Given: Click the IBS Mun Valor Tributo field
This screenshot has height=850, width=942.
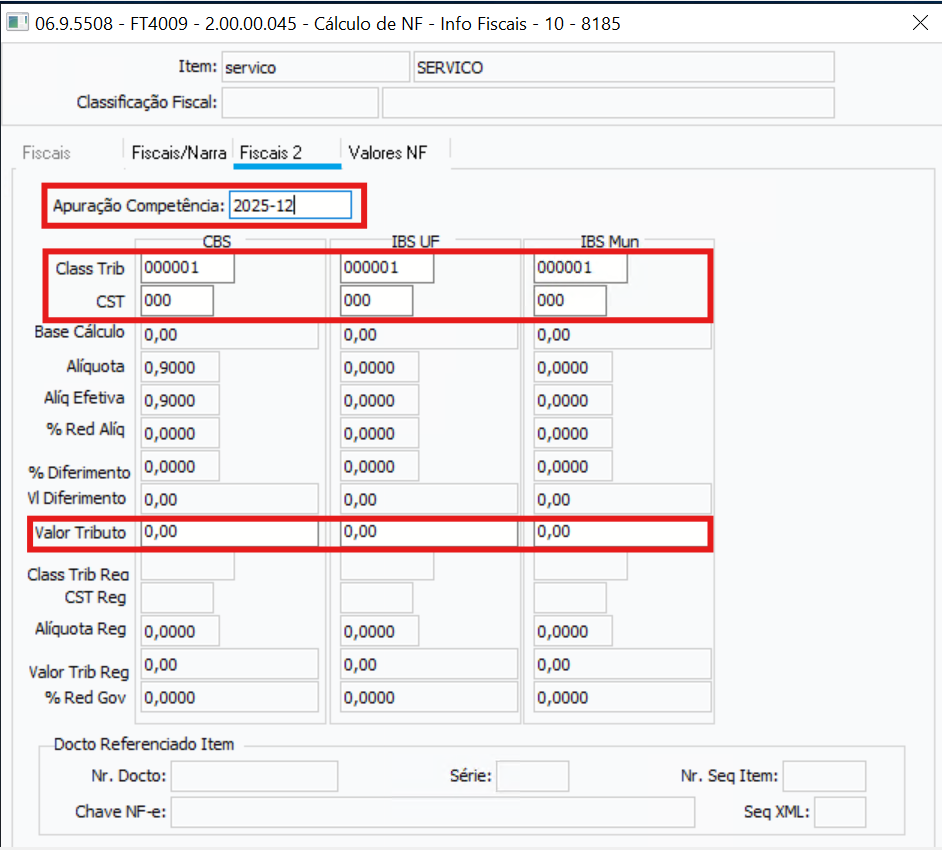Looking at the screenshot, I should [622, 533].
